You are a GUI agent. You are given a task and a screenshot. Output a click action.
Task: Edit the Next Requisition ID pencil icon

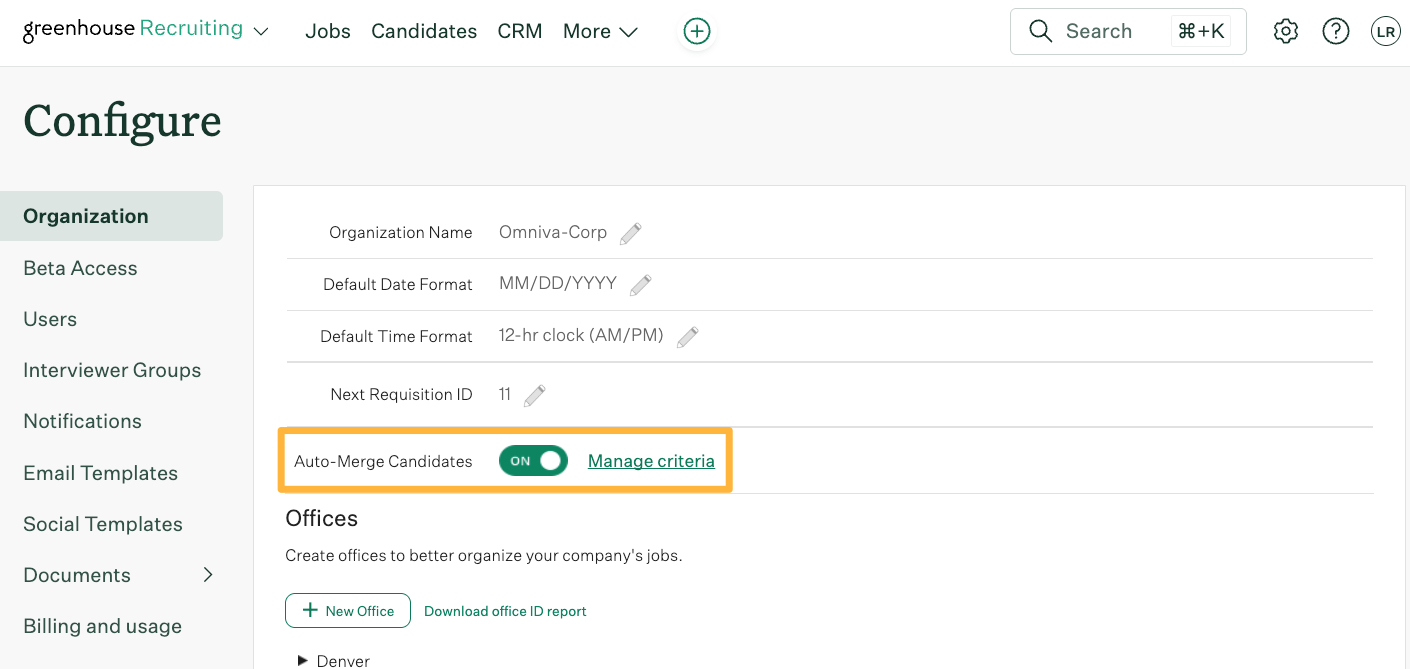point(534,395)
